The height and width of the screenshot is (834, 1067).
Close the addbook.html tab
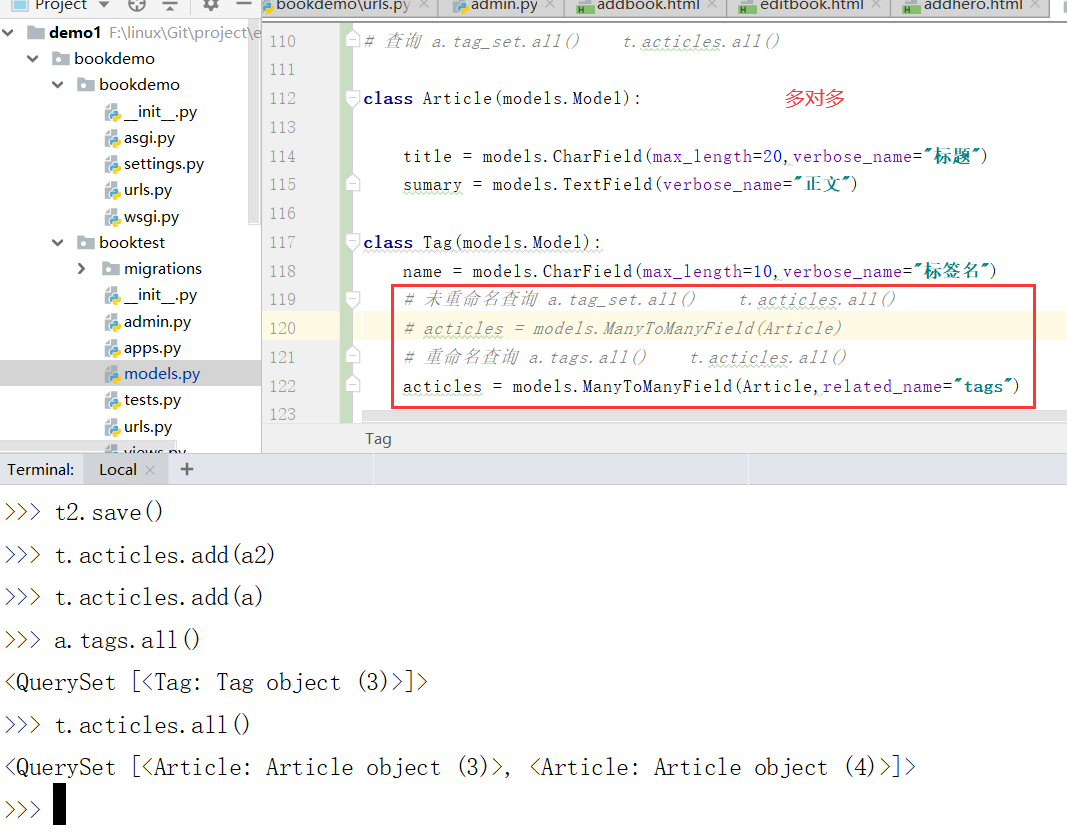(712, 5)
